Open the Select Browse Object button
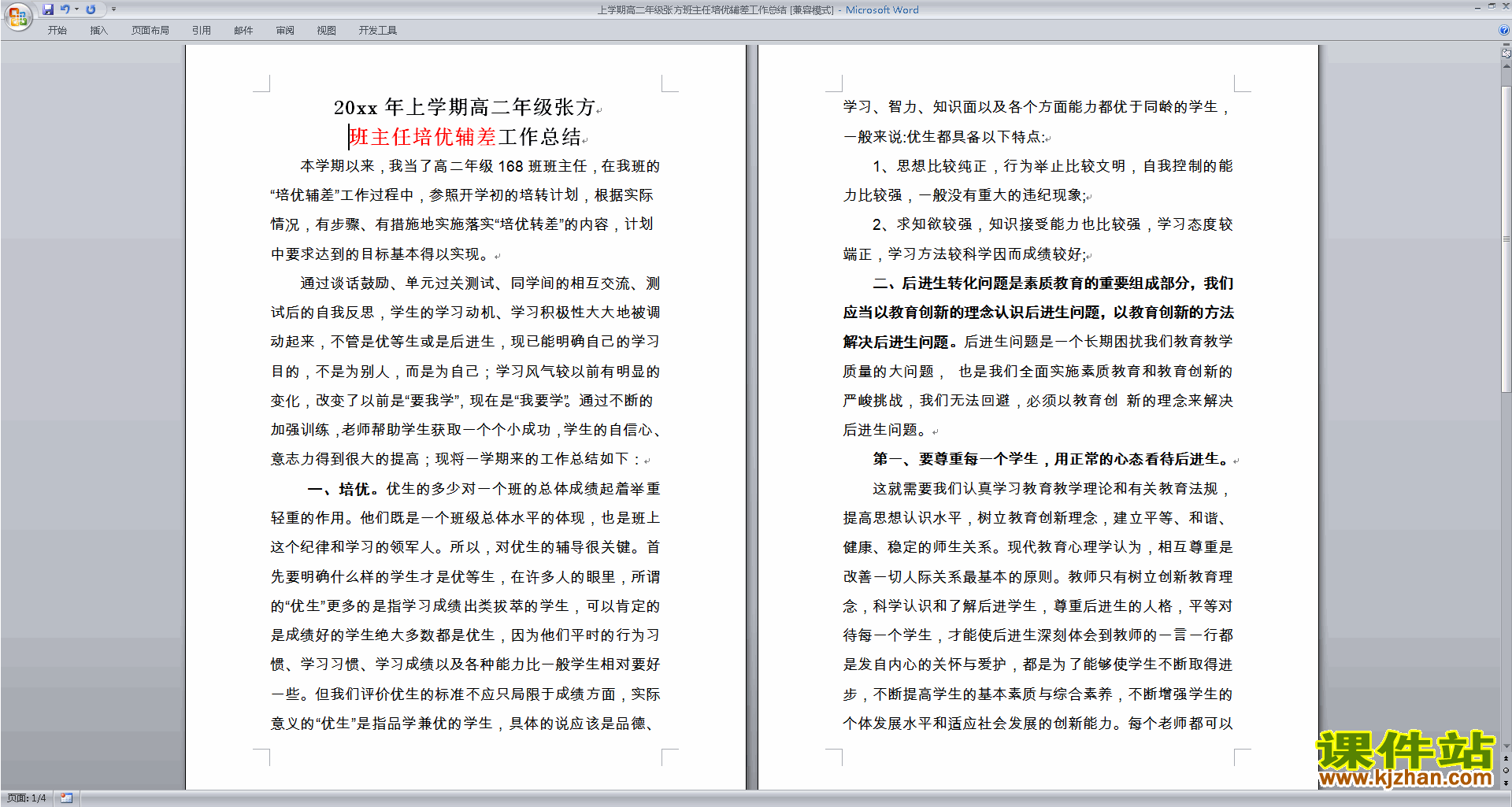 pos(1506,770)
